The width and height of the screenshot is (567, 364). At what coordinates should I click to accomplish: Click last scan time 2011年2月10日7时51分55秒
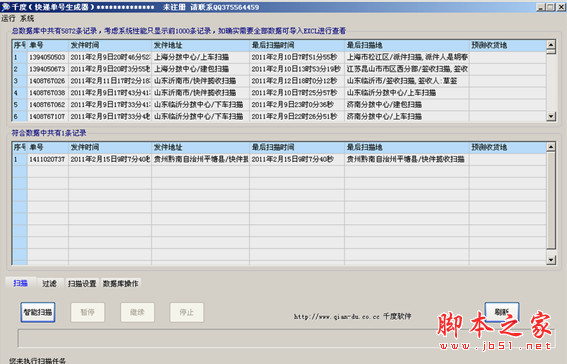click(x=297, y=57)
